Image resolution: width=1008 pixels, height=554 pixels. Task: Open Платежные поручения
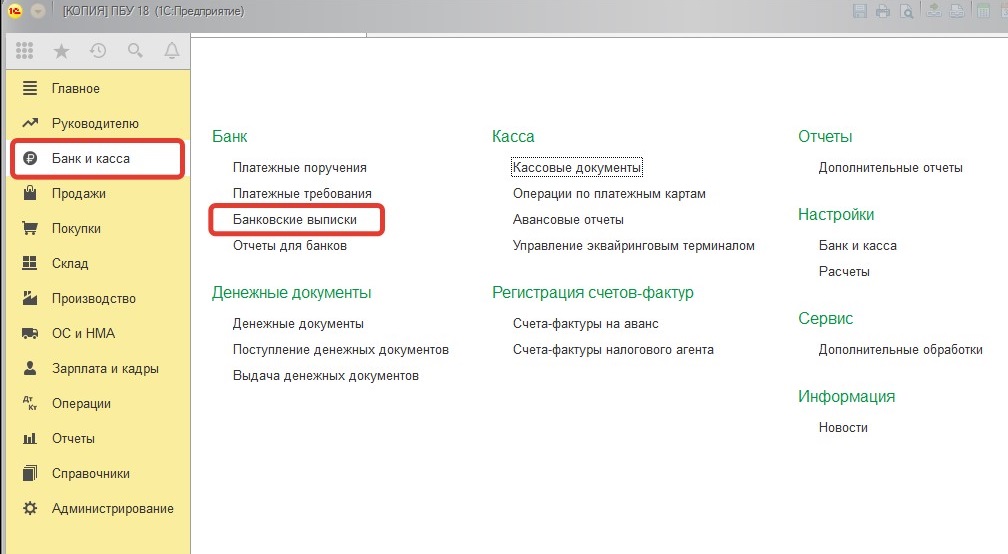[x=300, y=167]
